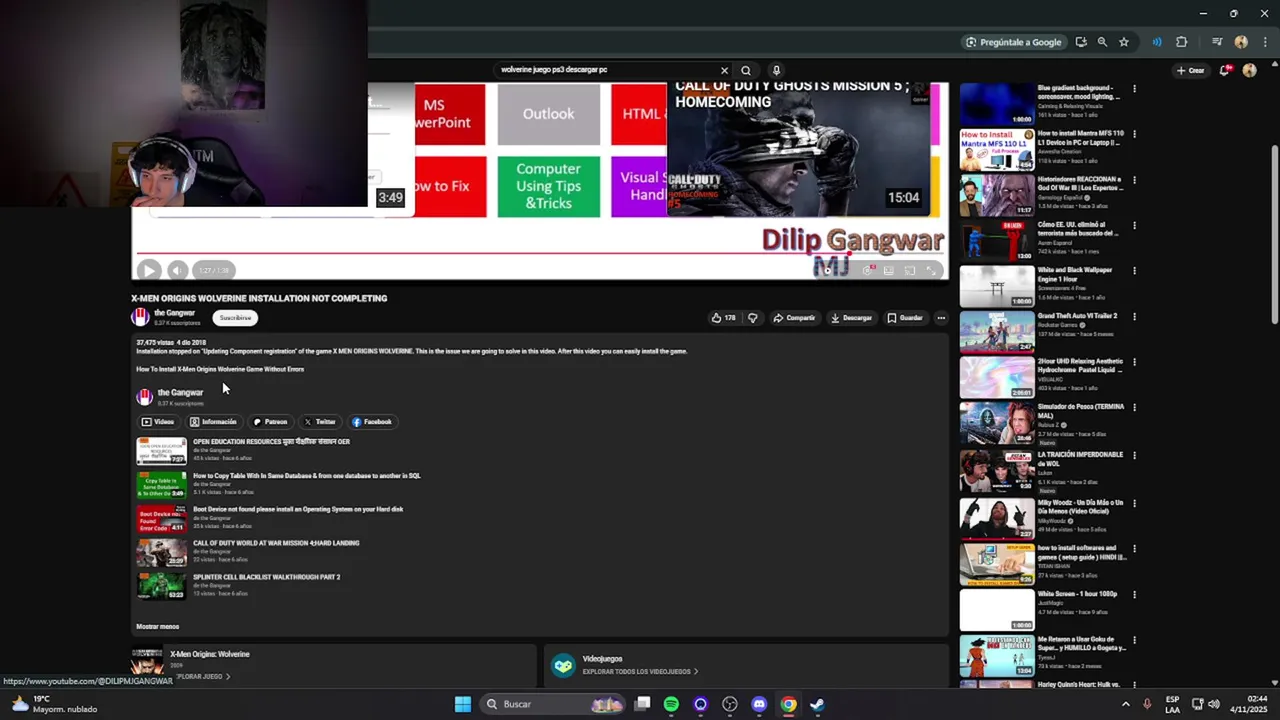
Task: Open Call of Duty World at War video
Action: [x=275, y=543]
